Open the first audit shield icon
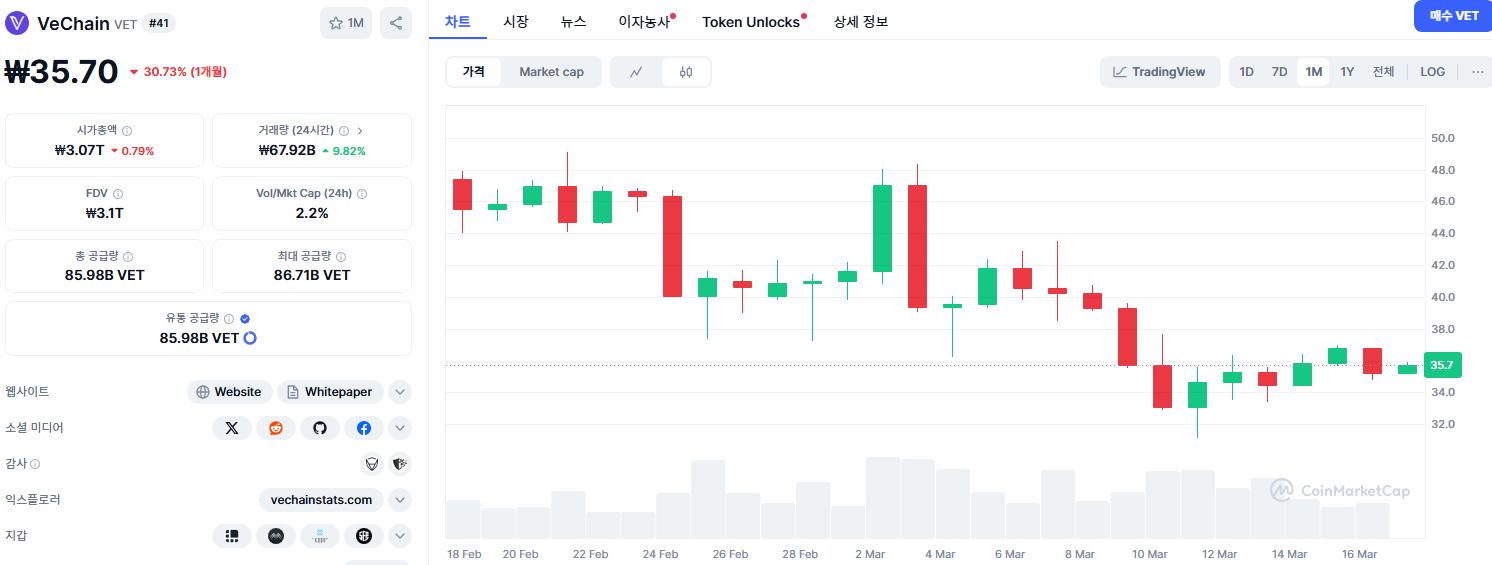The width and height of the screenshot is (1492, 565). pos(373,464)
